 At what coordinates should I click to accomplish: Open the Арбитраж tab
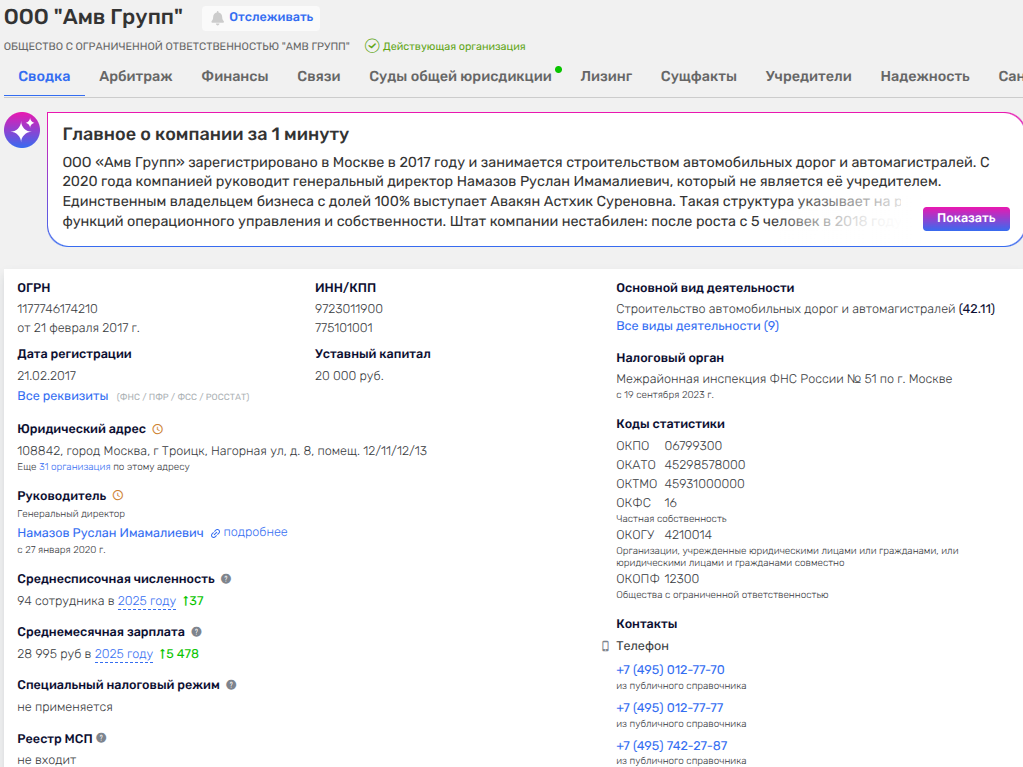click(x=136, y=76)
